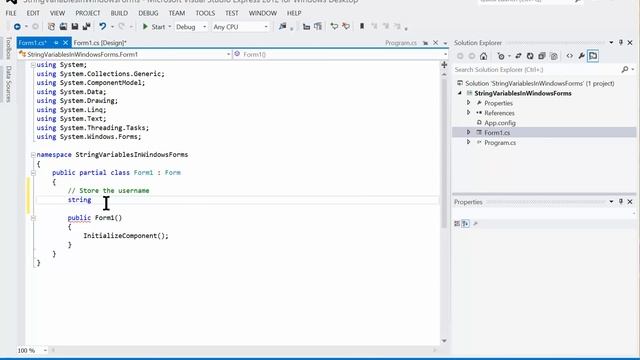Click the InitializeComponent(); code line
640x360 pixels.
tap(126, 236)
